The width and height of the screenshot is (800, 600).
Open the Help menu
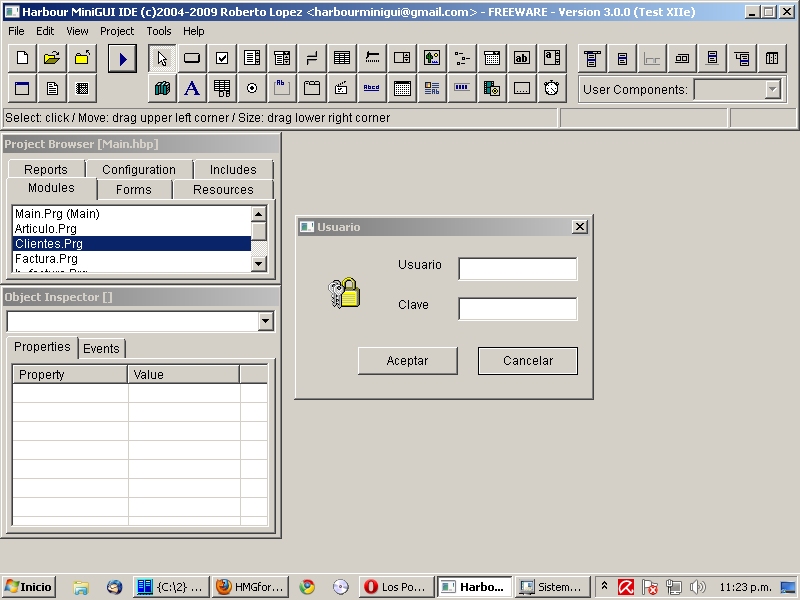click(193, 31)
